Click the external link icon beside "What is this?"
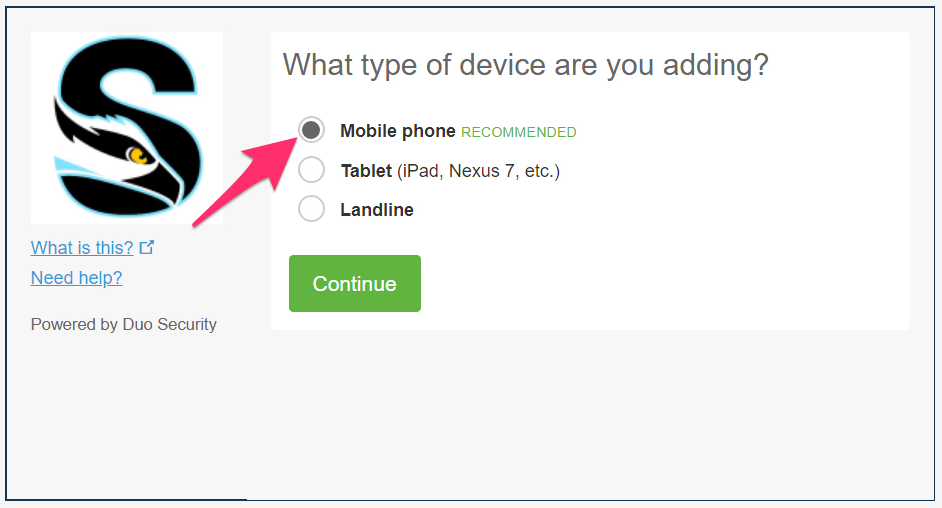The image size is (942, 508). (x=147, y=247)
